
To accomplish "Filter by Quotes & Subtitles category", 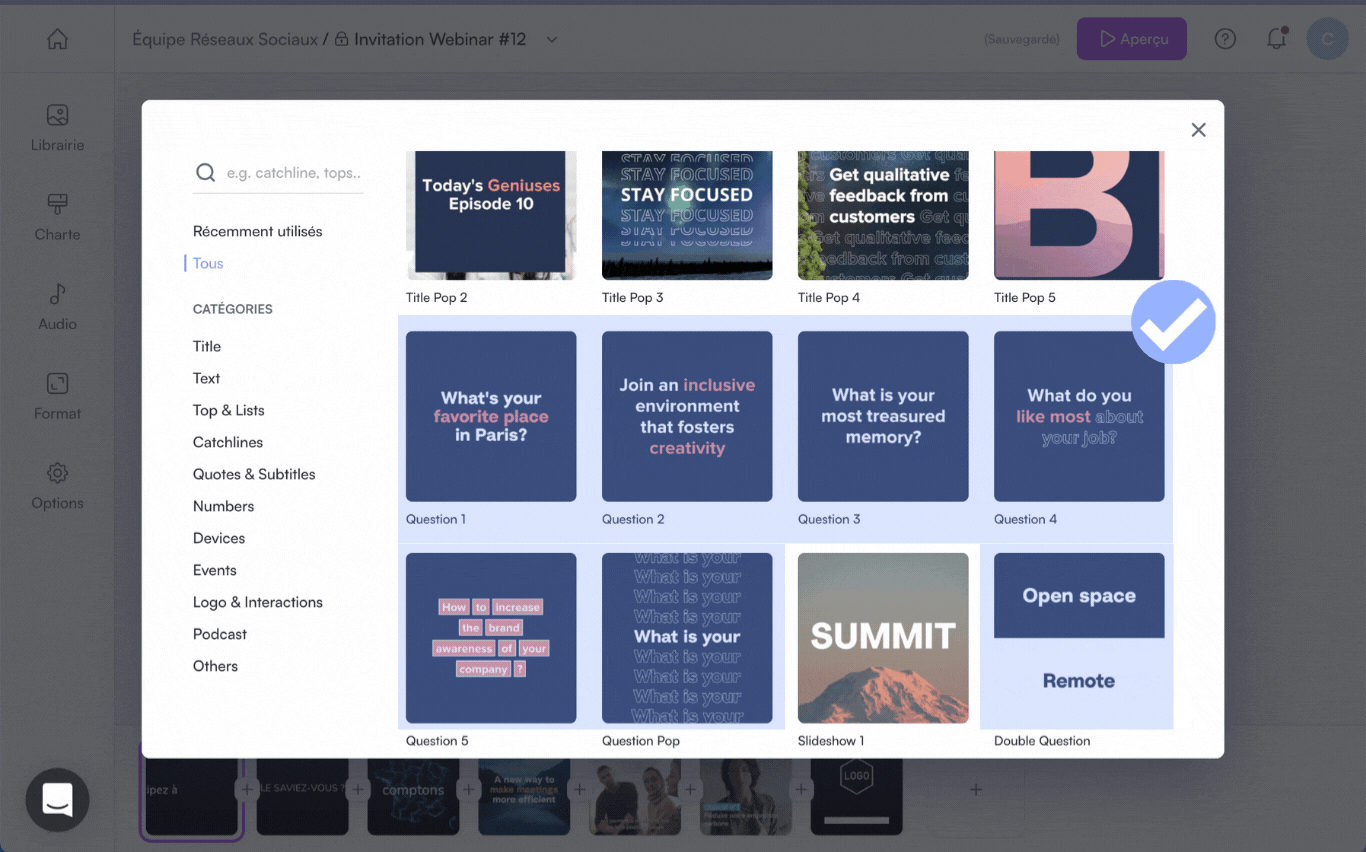I will (x=254, y=474).
